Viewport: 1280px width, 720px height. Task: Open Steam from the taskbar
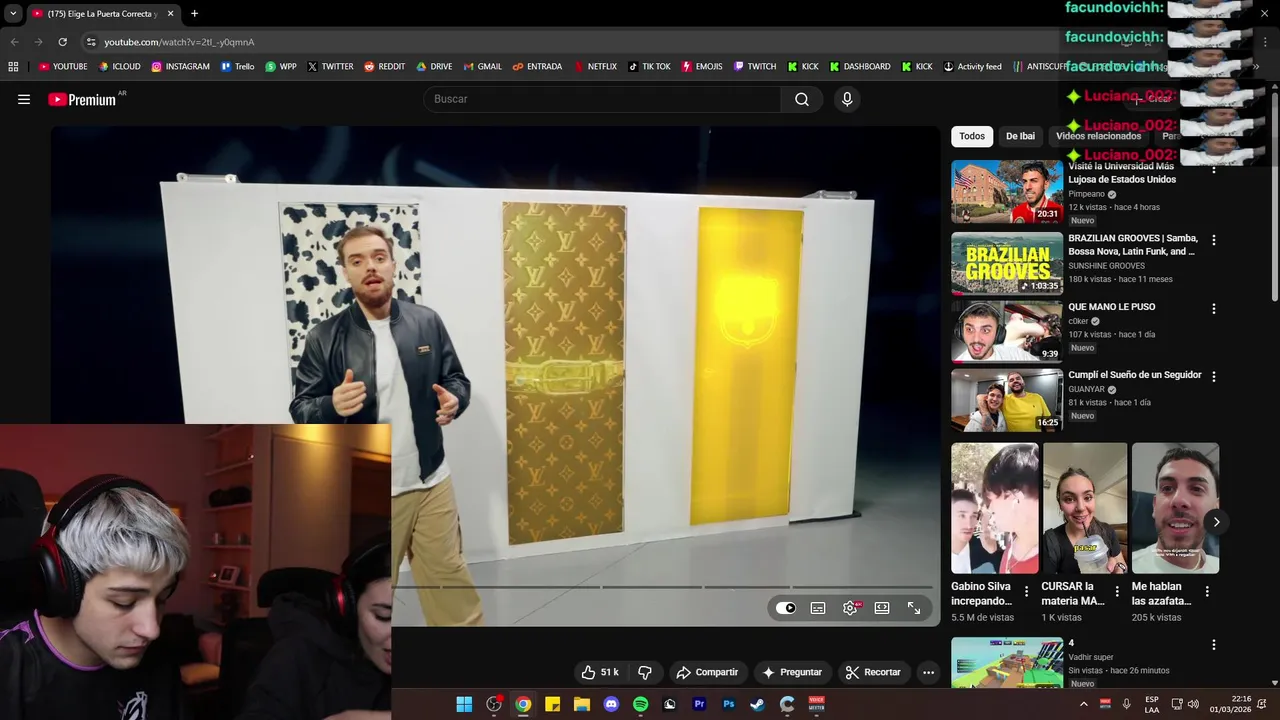[x=758, y=704]
